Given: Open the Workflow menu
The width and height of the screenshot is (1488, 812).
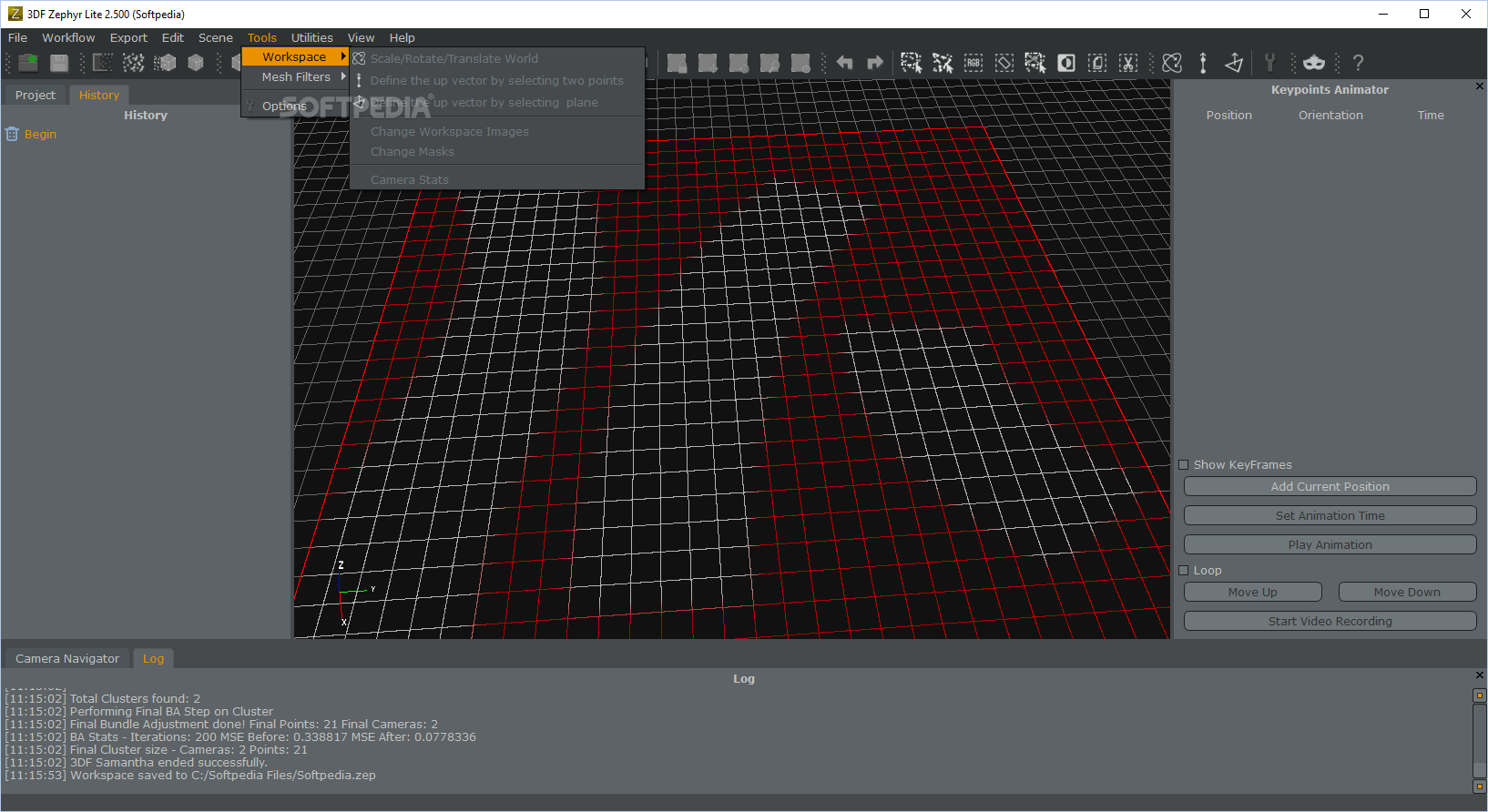Looking at the screenshot, I should pyautogui.click(x=68, y=38).
